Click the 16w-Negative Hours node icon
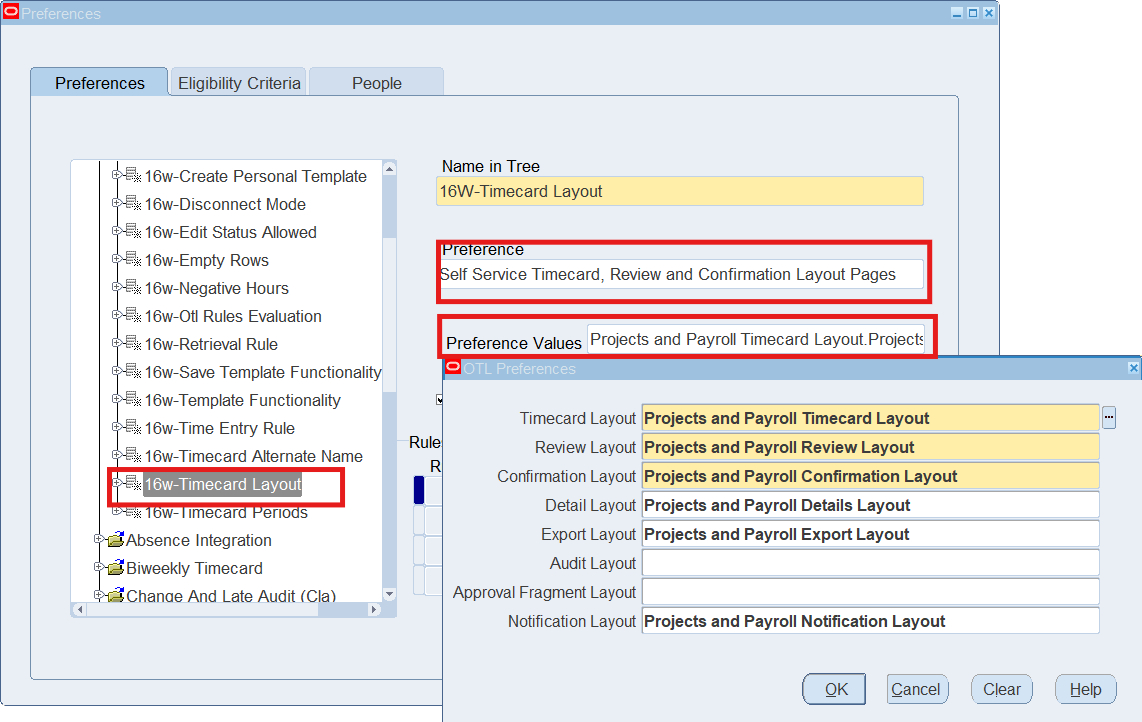The width and height of the screenshot is (1142, 722). point(133,288)
